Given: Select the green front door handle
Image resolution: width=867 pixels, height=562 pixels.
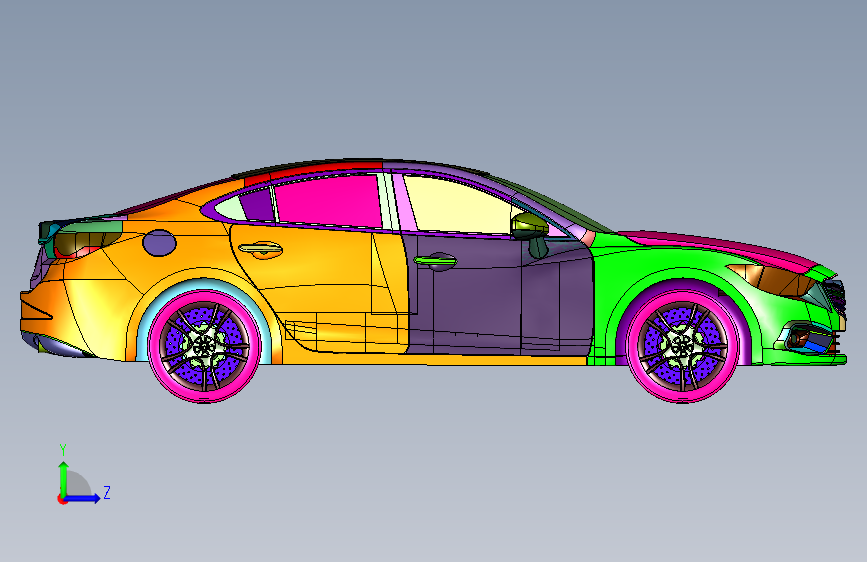Looking at the screenshot, I should click(x=435, y=261).
